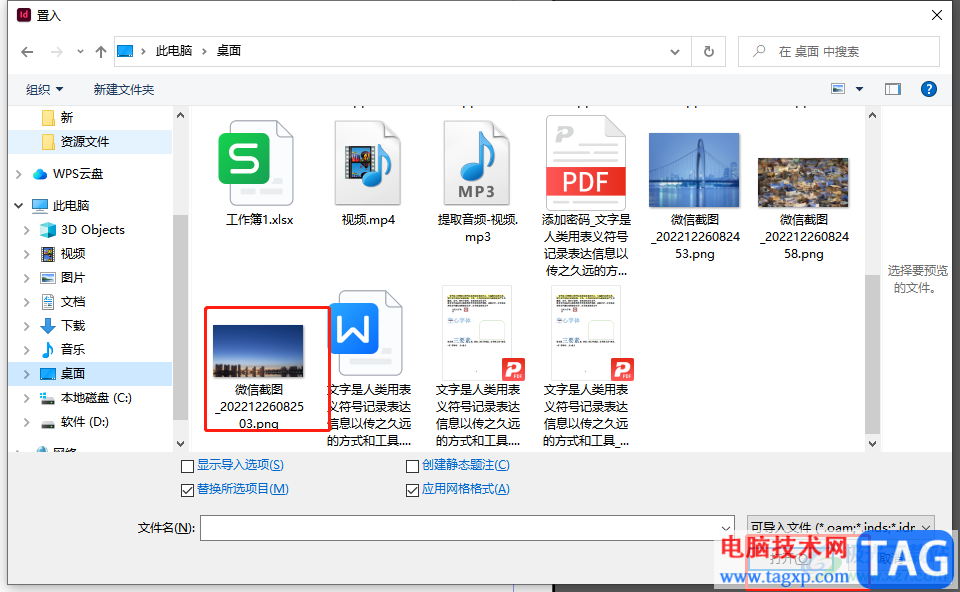Uncheck 应用网格格式(A) checkbox
The image size is (960, 592).
click(x=412, y=490)
